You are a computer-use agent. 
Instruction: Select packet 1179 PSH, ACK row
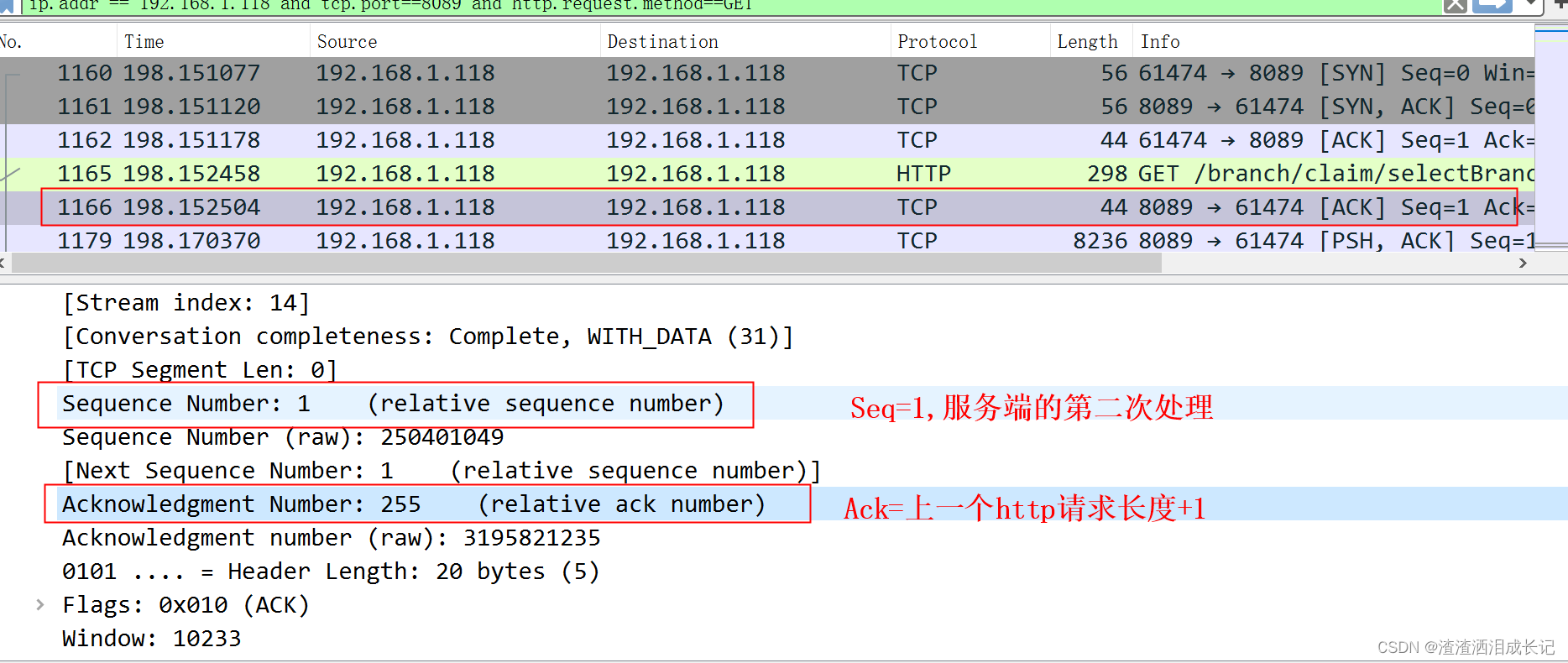[767, 240]
